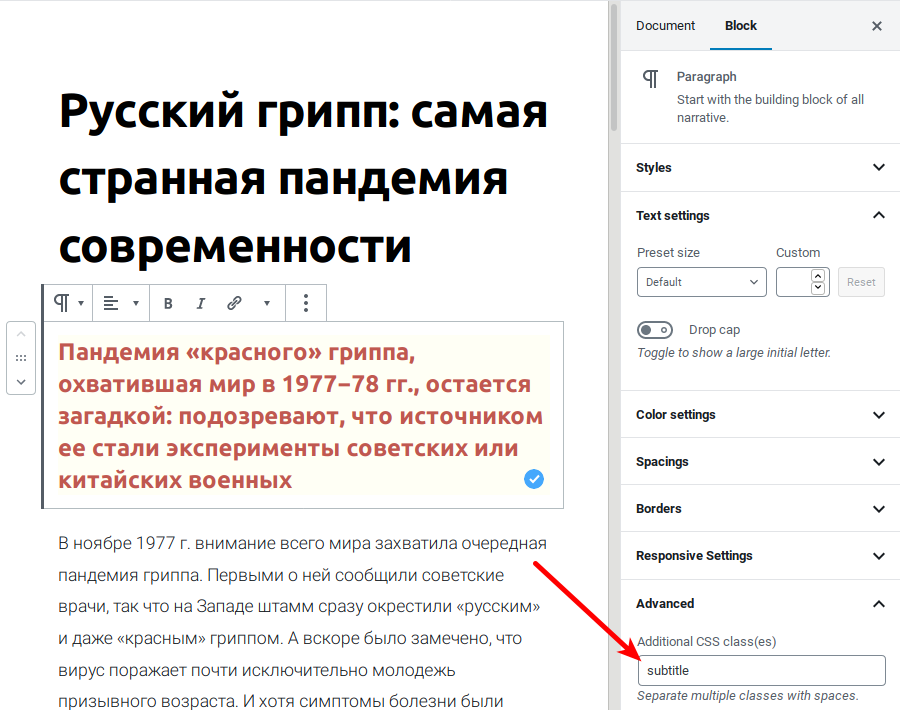Toggle the Drop cap switch
The width and height of the screenshot is (900, 710).
click(655, 330)
